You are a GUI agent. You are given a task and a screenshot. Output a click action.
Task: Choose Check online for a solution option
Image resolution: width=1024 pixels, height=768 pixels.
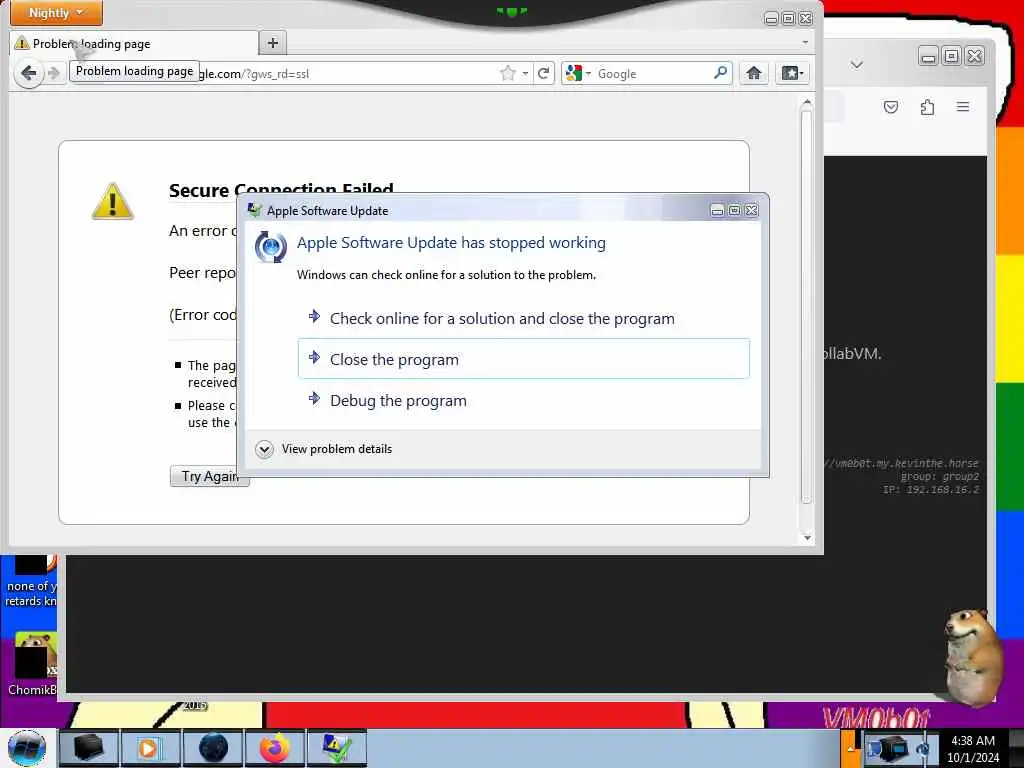click(524, 318)
